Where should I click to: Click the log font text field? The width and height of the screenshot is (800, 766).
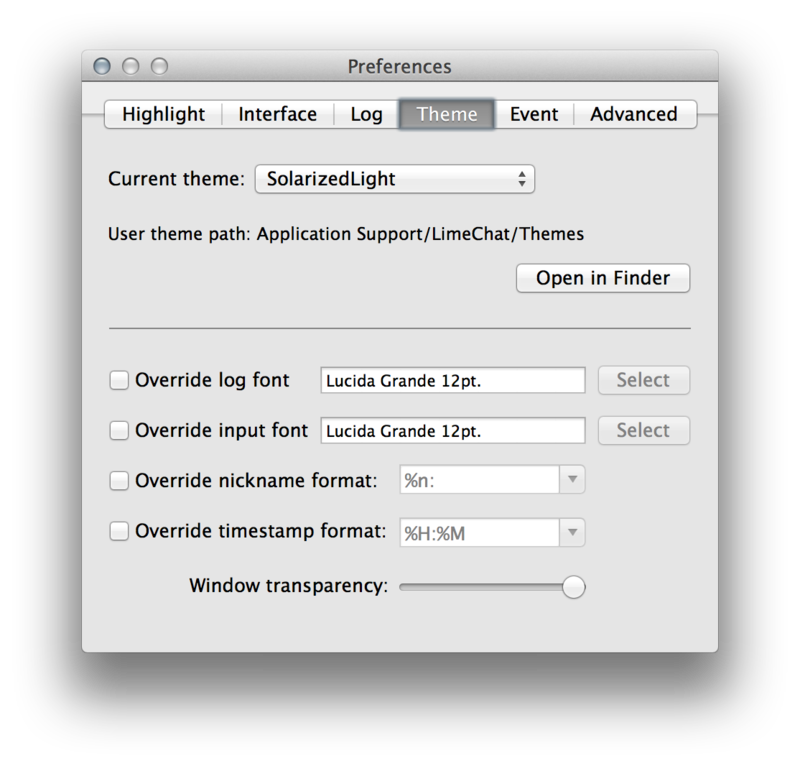[453, 380]
